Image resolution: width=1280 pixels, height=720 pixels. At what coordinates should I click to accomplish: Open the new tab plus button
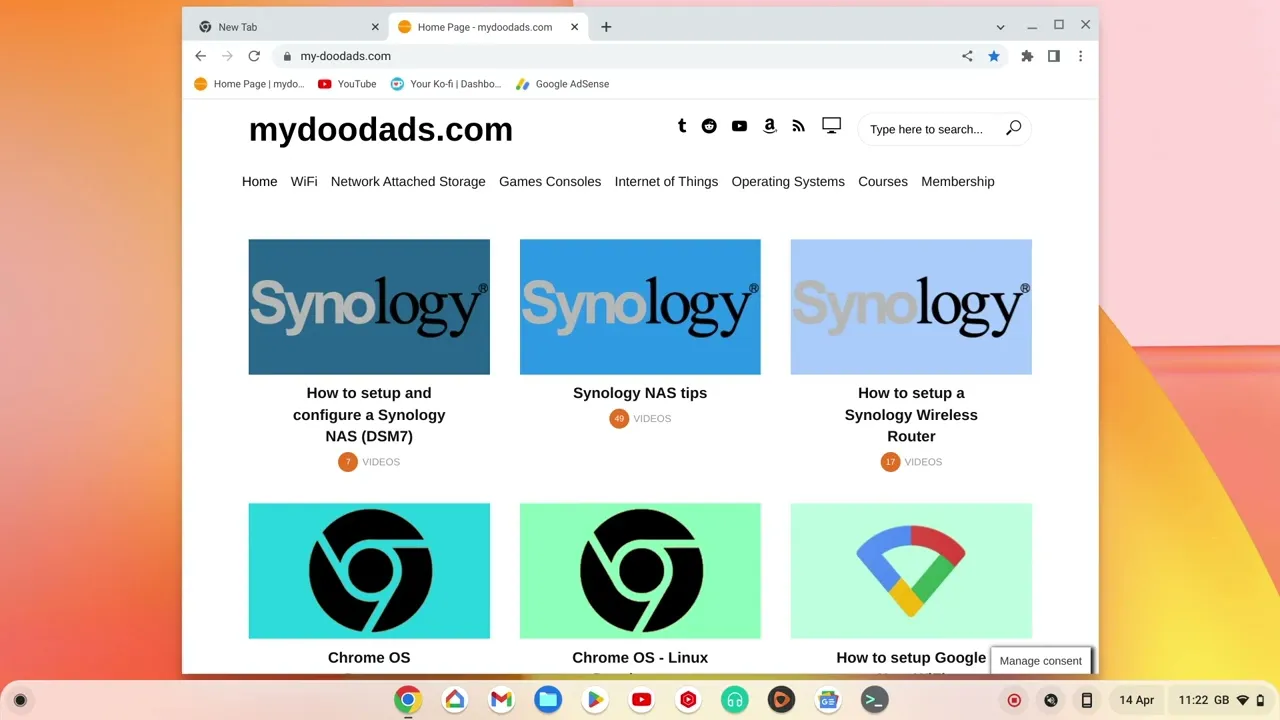pyautogui.click(x=606, y=27)
